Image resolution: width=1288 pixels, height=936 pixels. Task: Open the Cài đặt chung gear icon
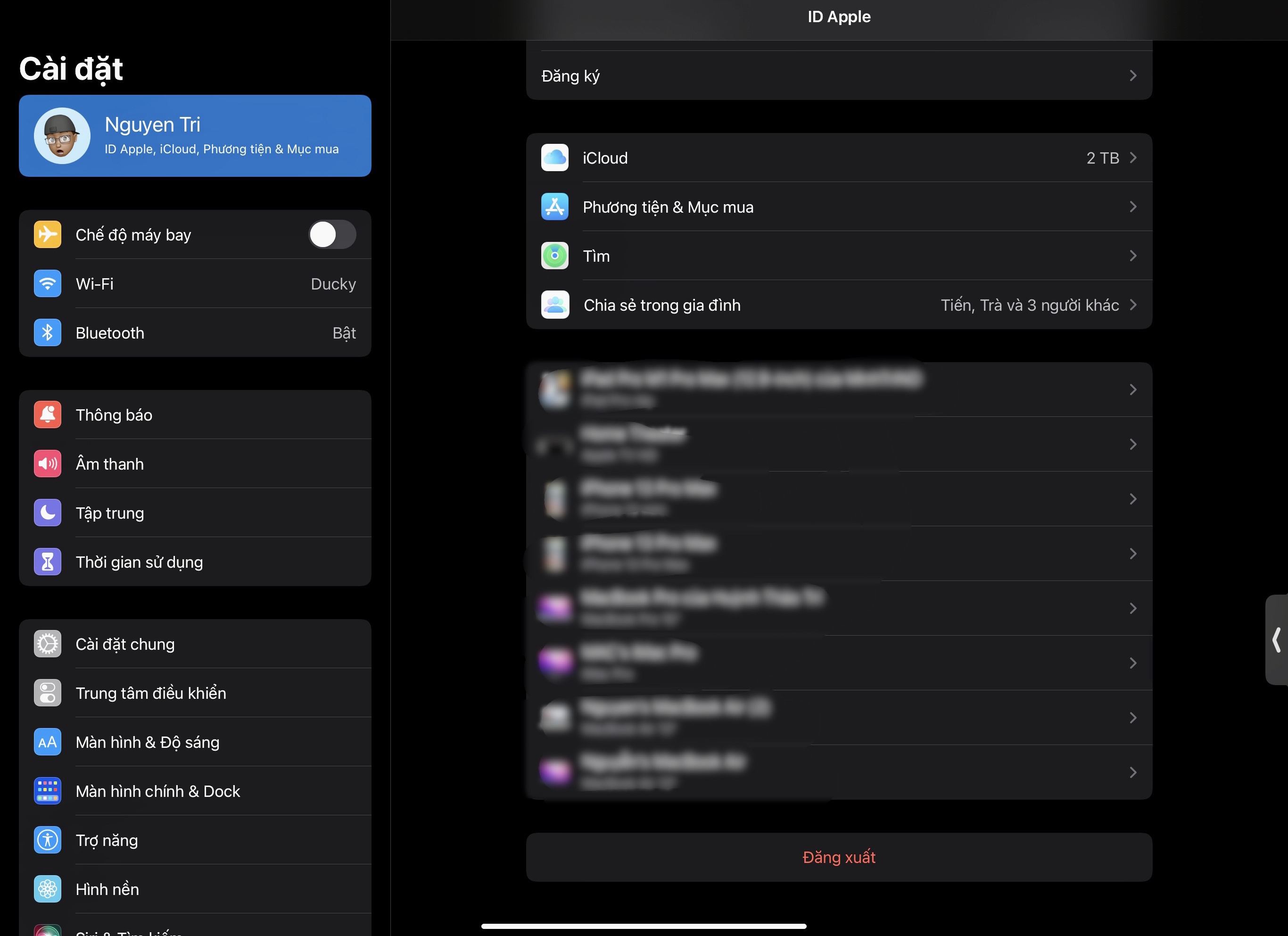click(48, 644)
